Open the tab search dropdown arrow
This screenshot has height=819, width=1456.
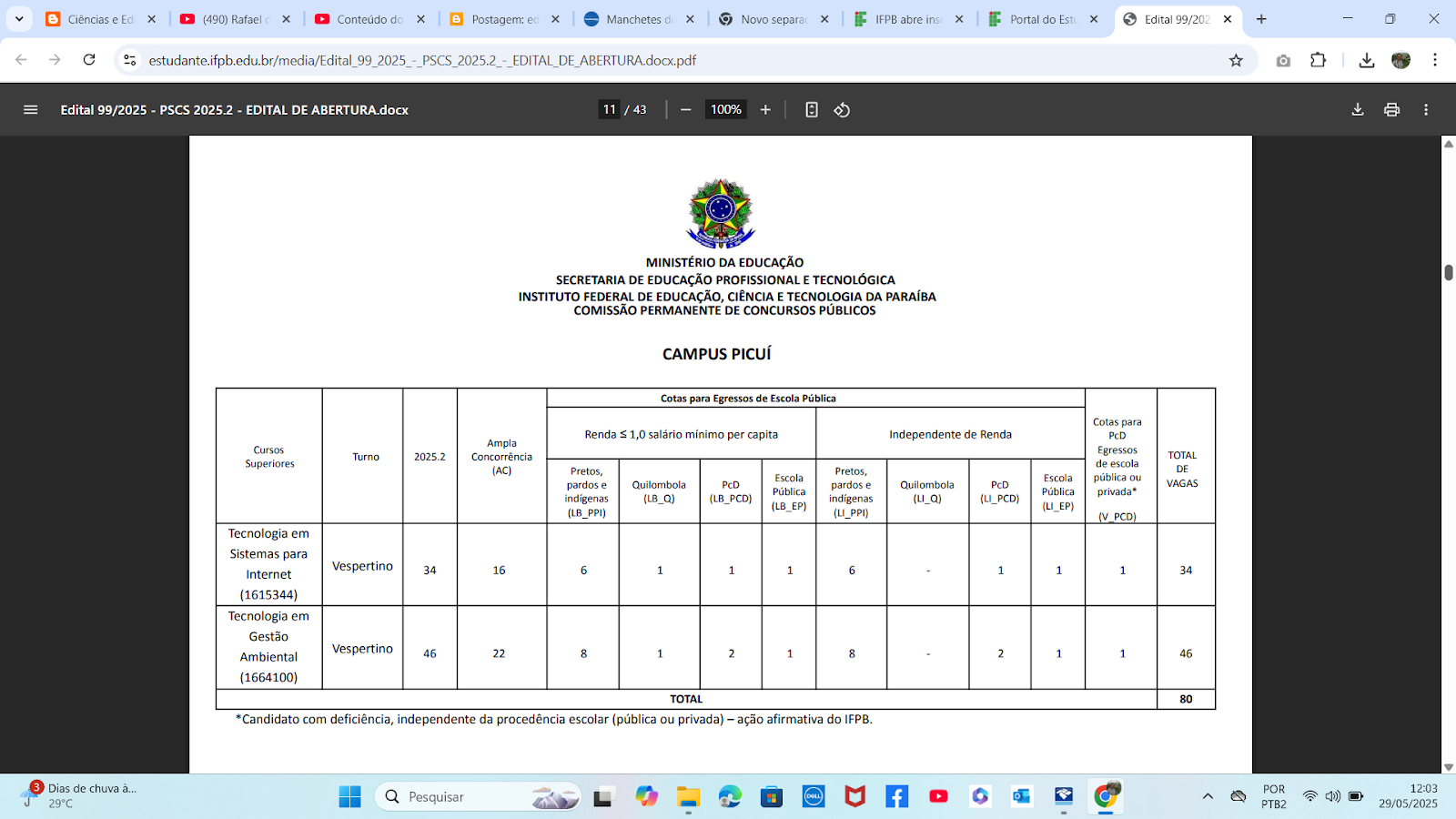[19, 19]
